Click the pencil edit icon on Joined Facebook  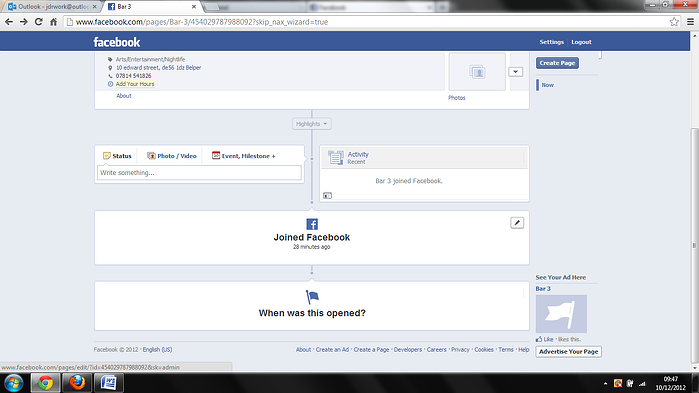coord(517,223)
